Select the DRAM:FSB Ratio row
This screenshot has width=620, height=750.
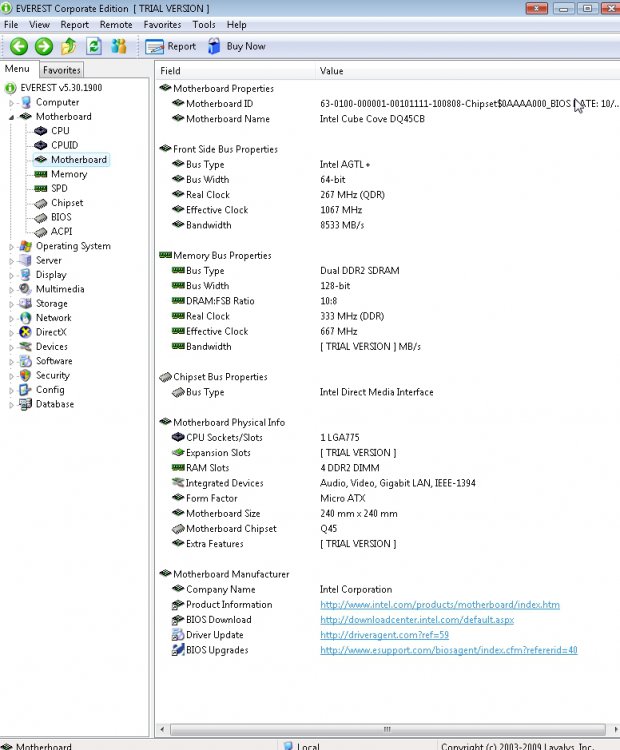click(x=388, y=301)
